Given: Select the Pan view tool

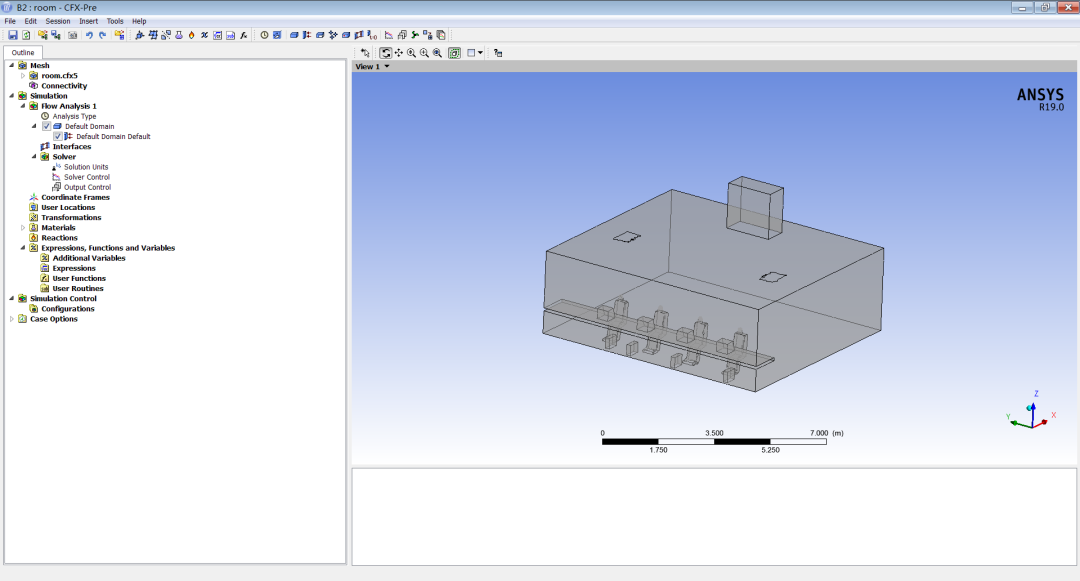Looking at the screenshot, I should coord(399,53).
